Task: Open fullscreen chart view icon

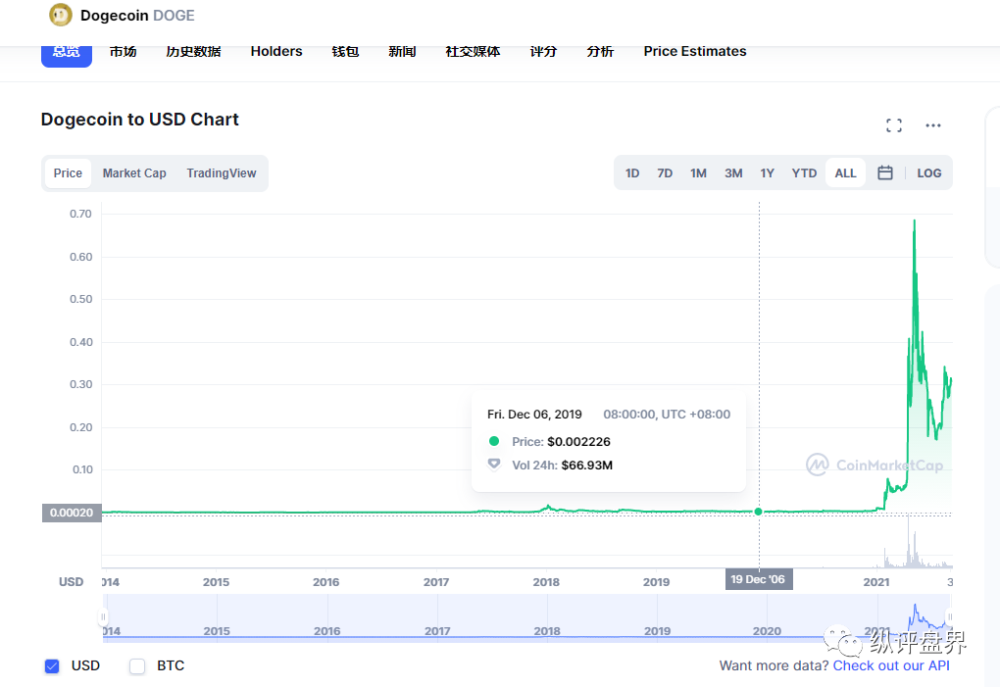Action: [894, 126]
